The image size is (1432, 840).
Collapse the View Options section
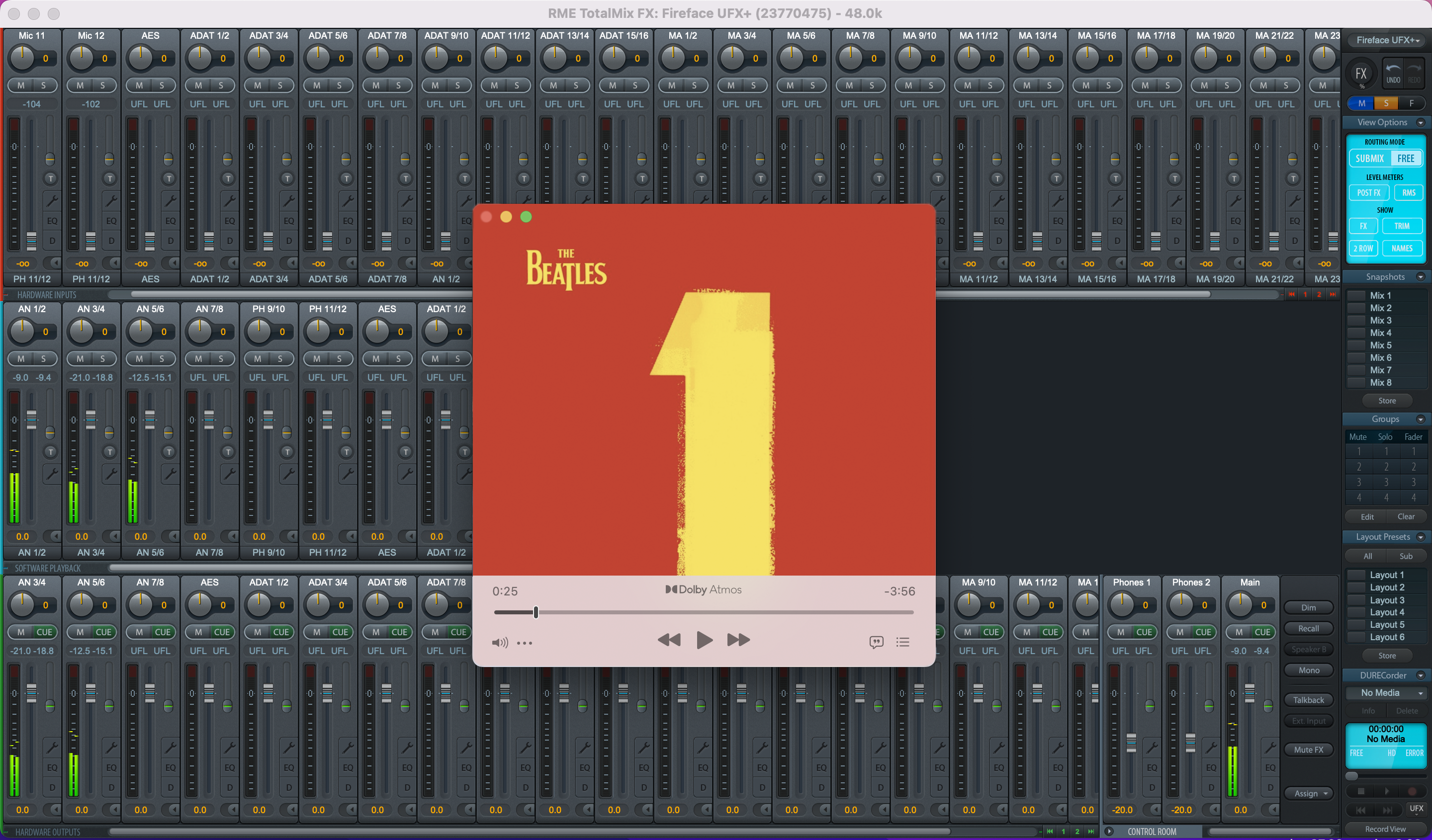1421,123
